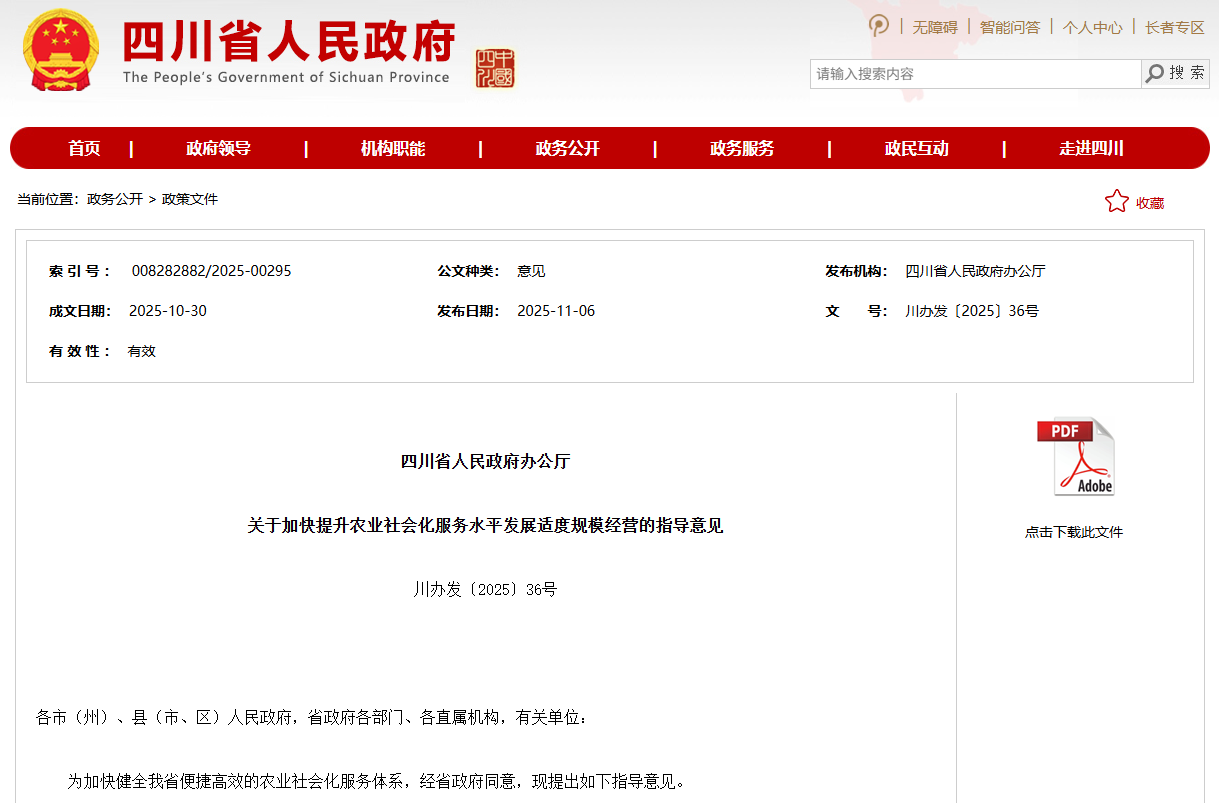Select the 机构职能 navigation item
The image size is (1219, 803).
click(x=393, y=148)
